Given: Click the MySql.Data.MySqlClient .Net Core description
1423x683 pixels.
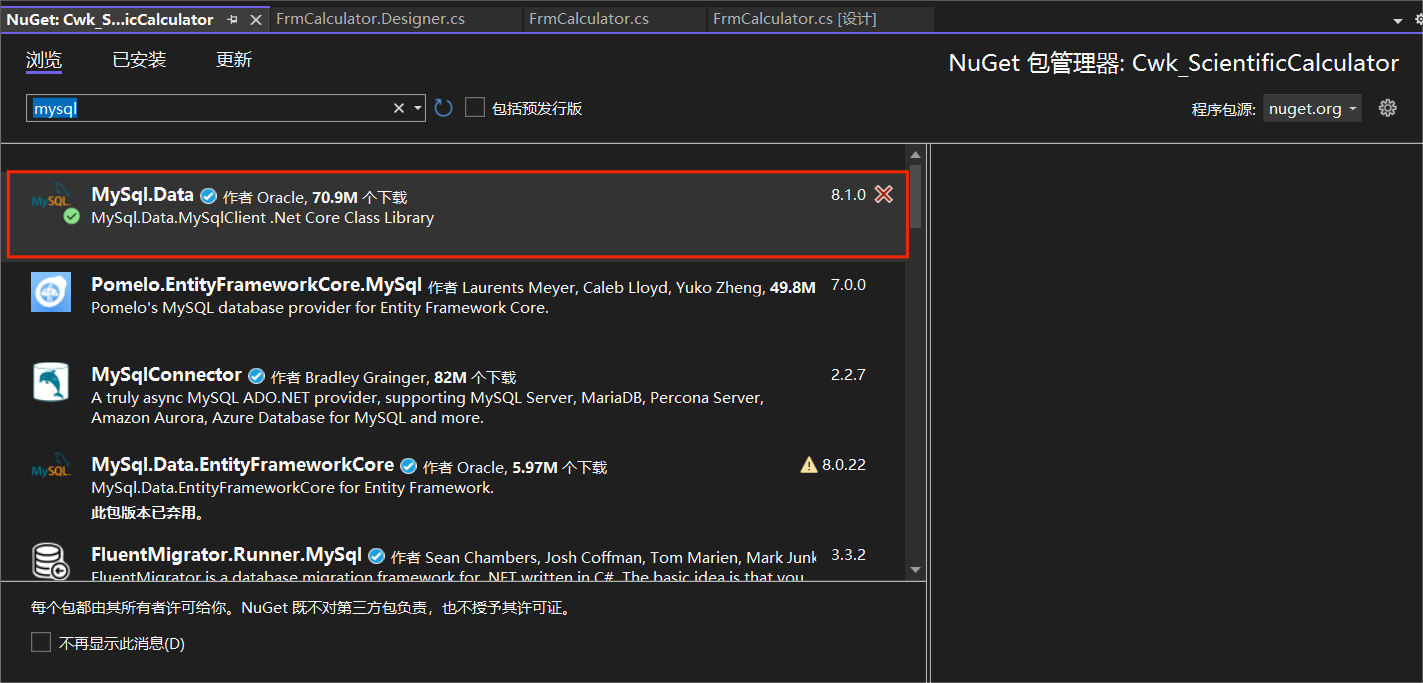Looking at the screenshot, I should point(262,217).
